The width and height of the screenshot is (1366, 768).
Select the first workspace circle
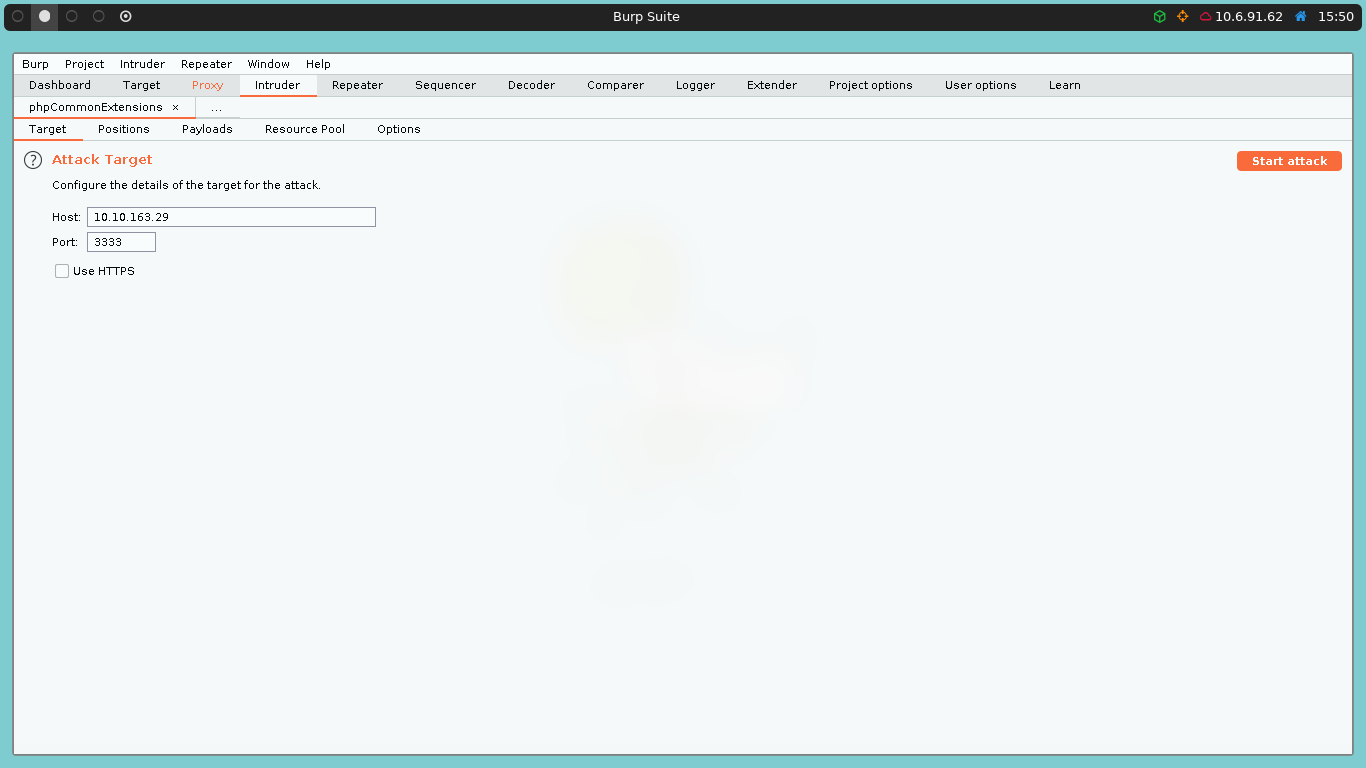point(17,16)
